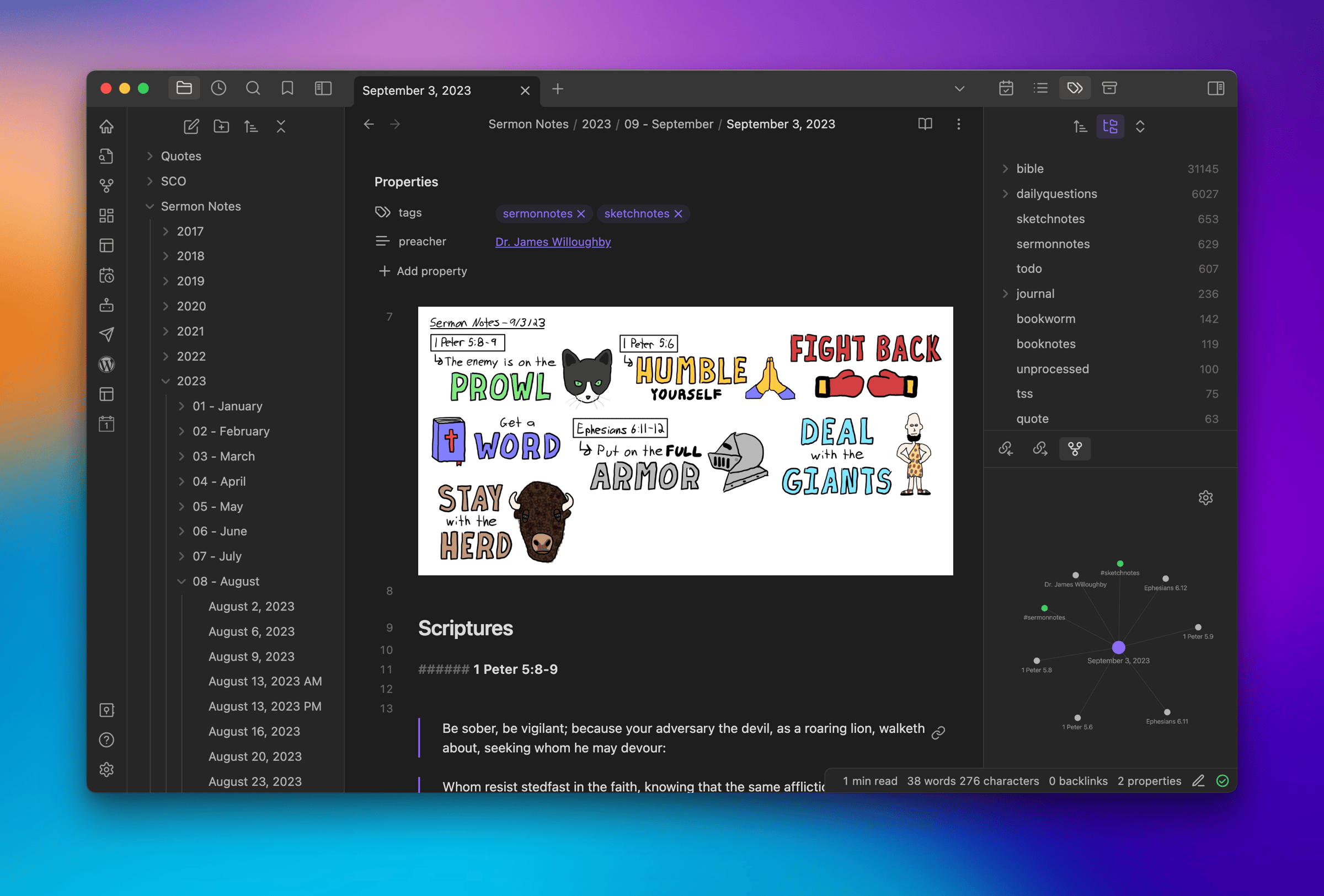Click Add property
This screenshot has width=1324, height=896.
click(422, 271)
